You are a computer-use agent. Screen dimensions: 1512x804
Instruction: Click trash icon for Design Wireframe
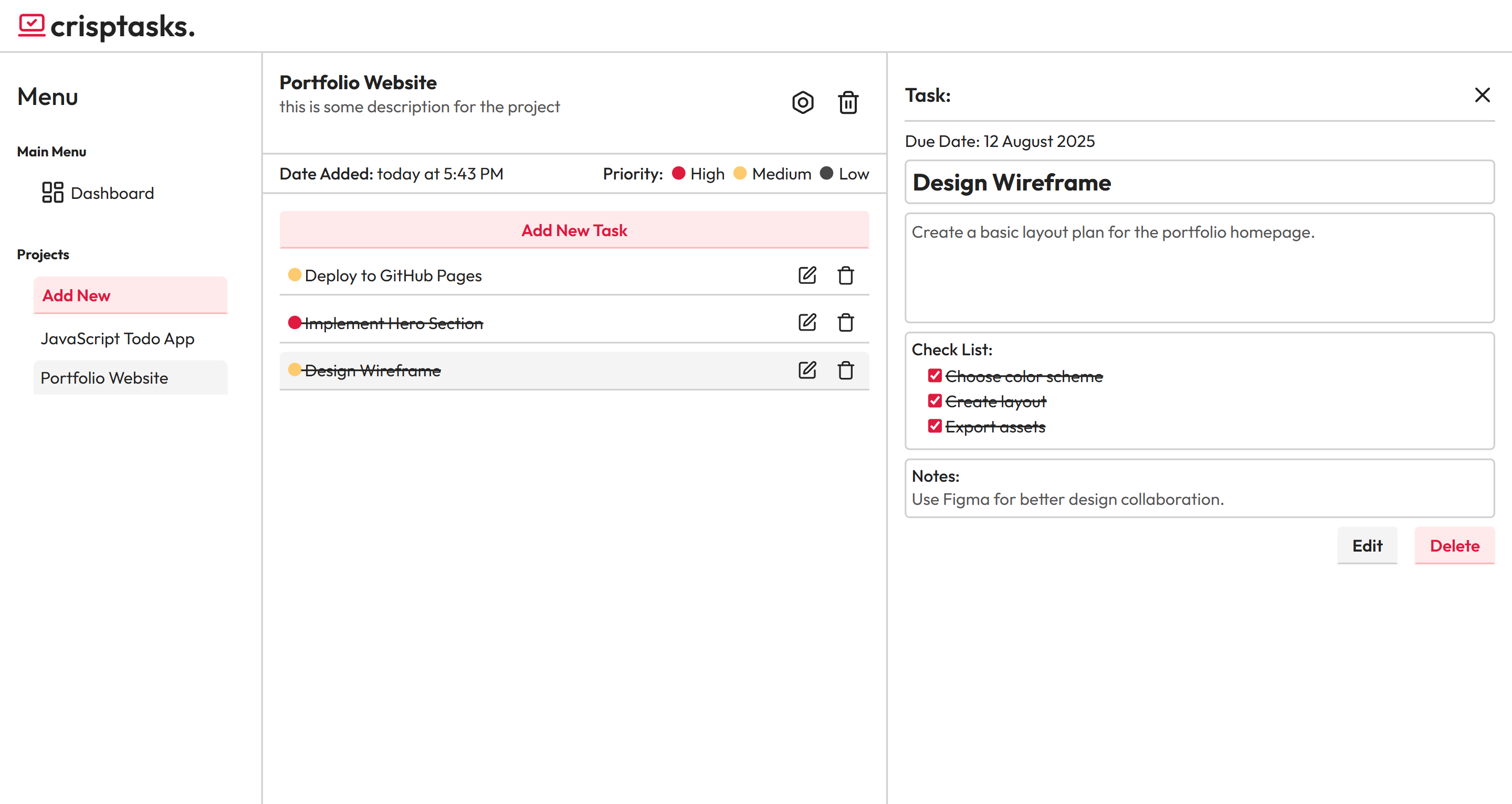pyautogui.click(x=845, y=369)
